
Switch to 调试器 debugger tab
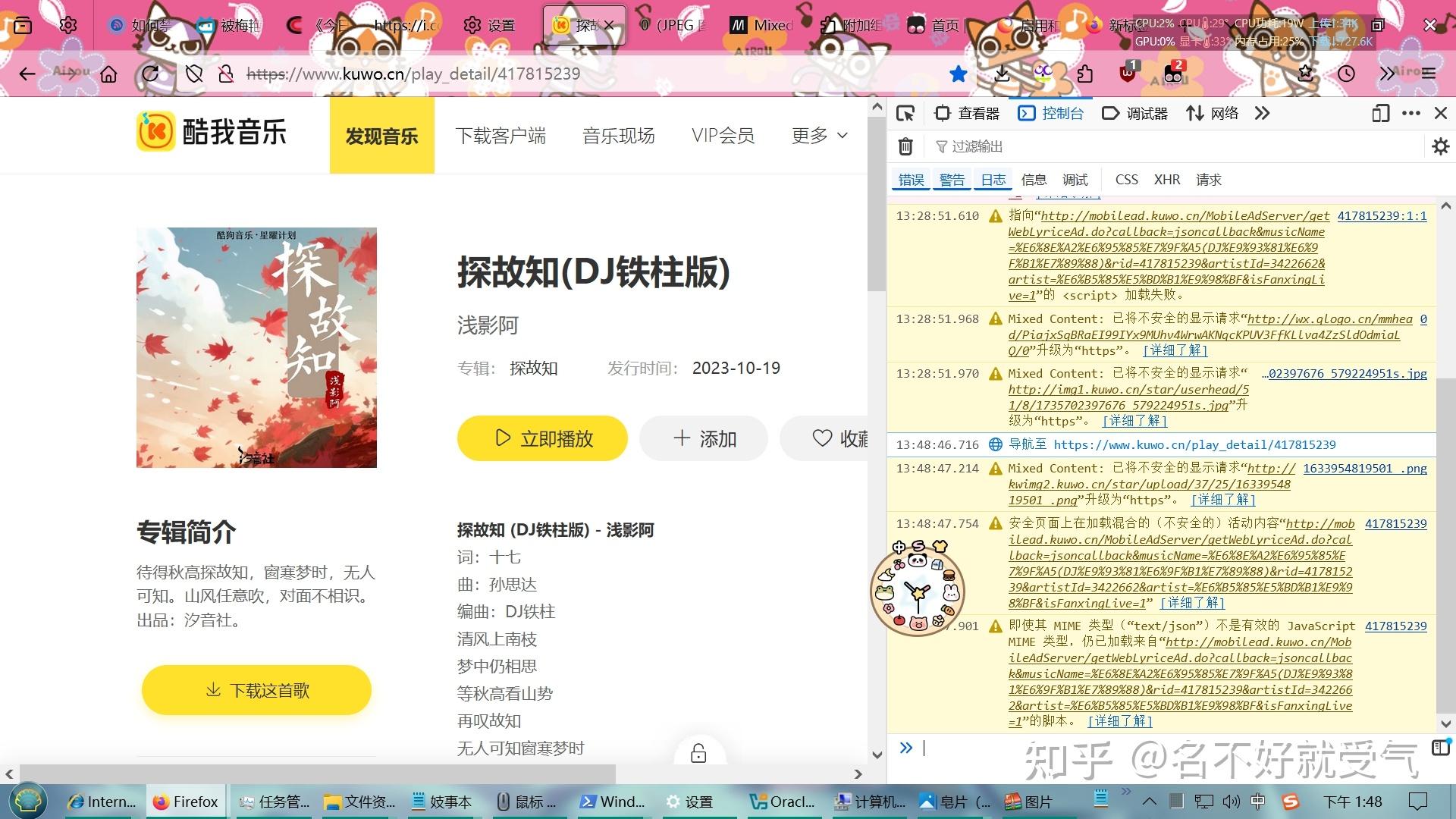pyautogui.click(x=1135, y=114)
